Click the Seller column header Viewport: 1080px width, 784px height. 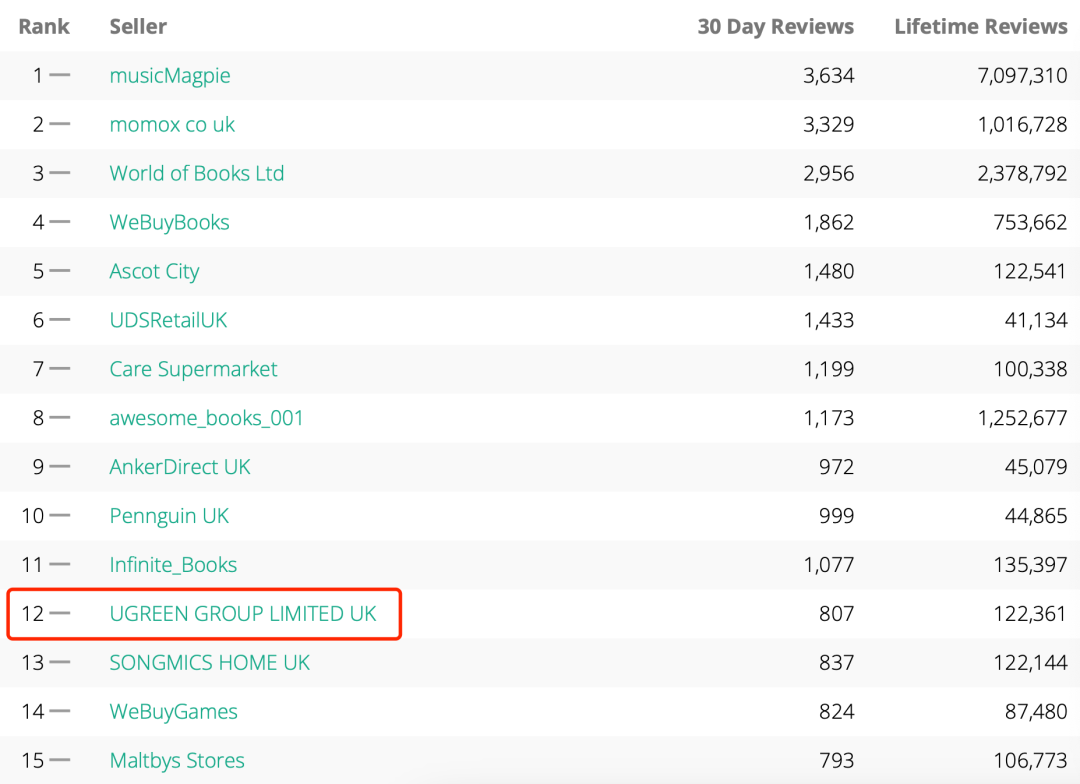138,27
